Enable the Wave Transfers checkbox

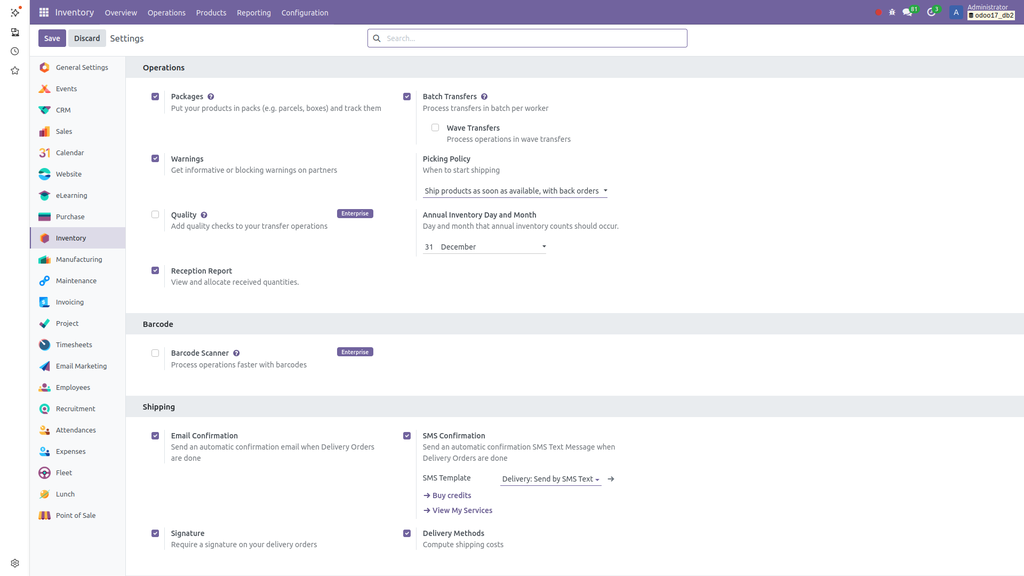coord(435,127)
